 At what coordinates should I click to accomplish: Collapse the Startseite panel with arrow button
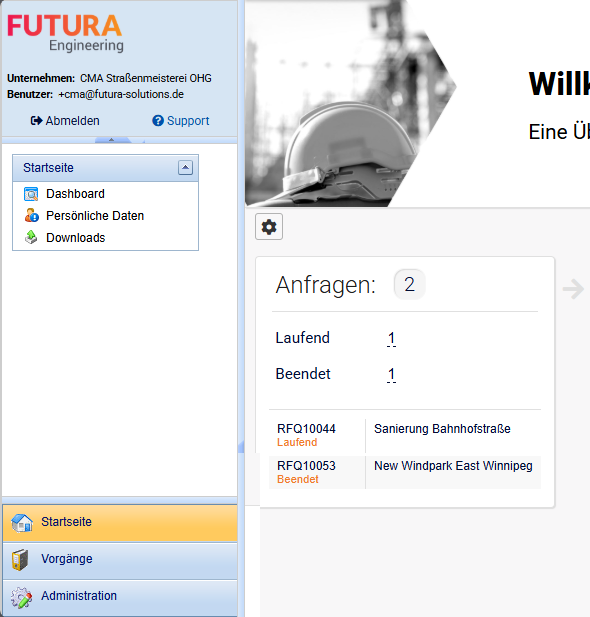[x=185, y=168]
